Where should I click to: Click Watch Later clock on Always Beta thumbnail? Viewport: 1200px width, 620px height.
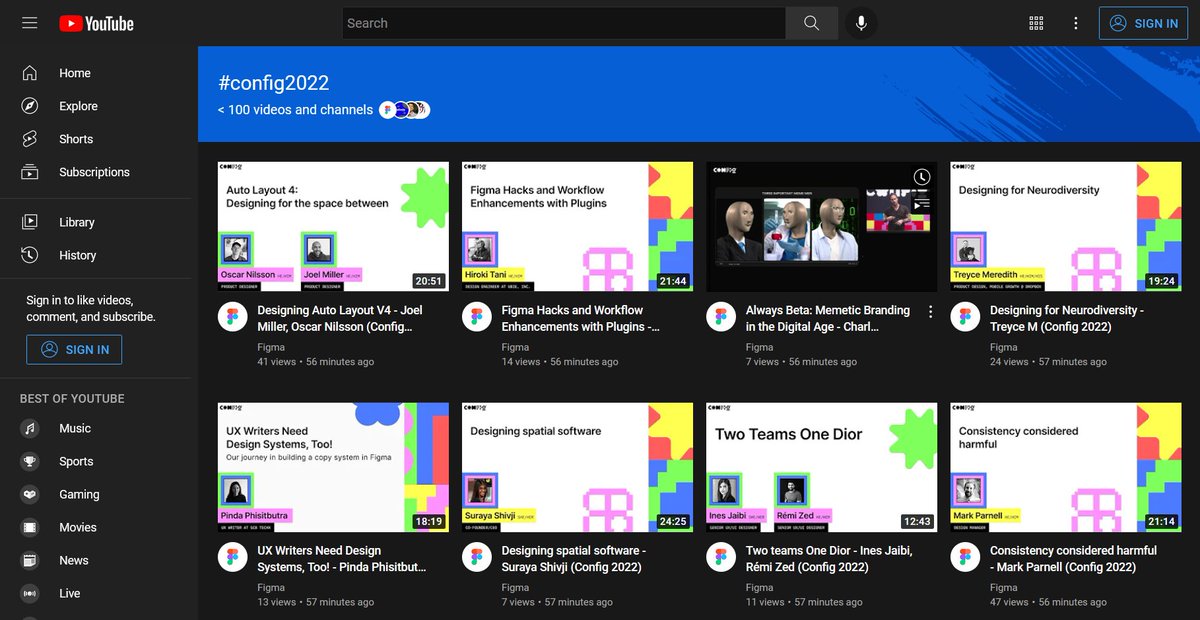tap(921, 178)
